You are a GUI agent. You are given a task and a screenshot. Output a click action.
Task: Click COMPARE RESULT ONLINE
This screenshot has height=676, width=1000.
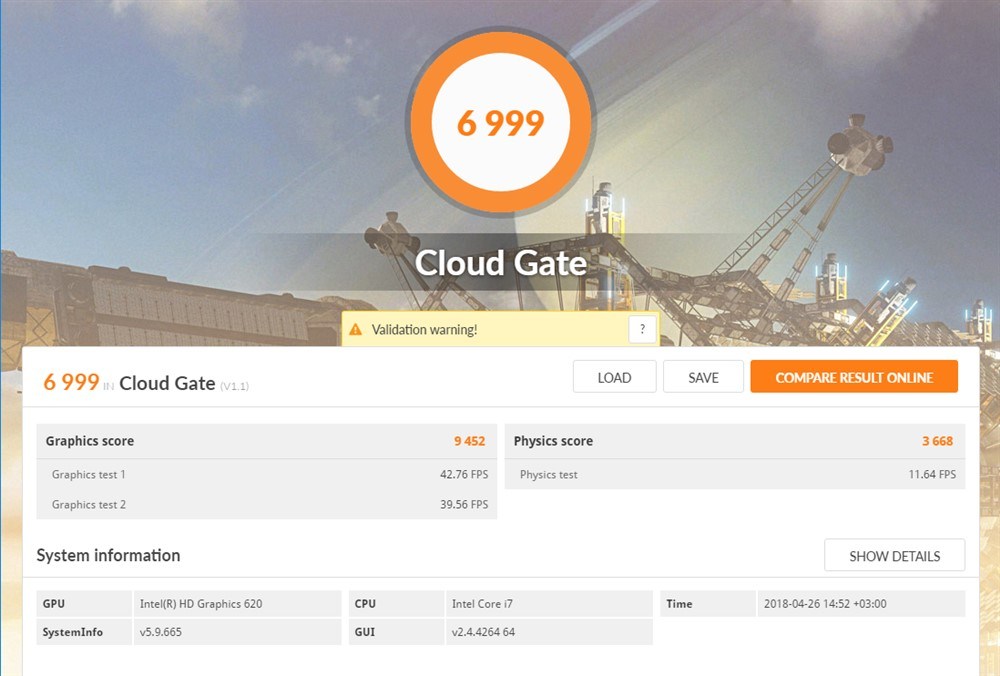[854, 377]
